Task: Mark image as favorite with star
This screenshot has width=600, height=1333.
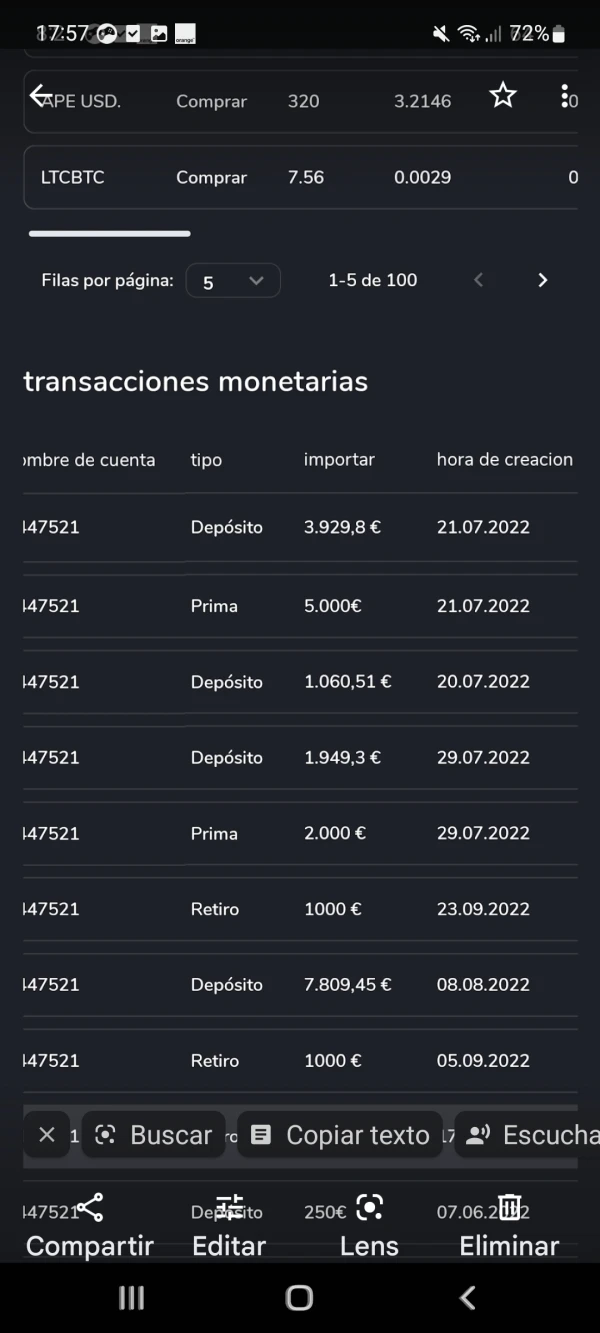Action: [502, 96]
